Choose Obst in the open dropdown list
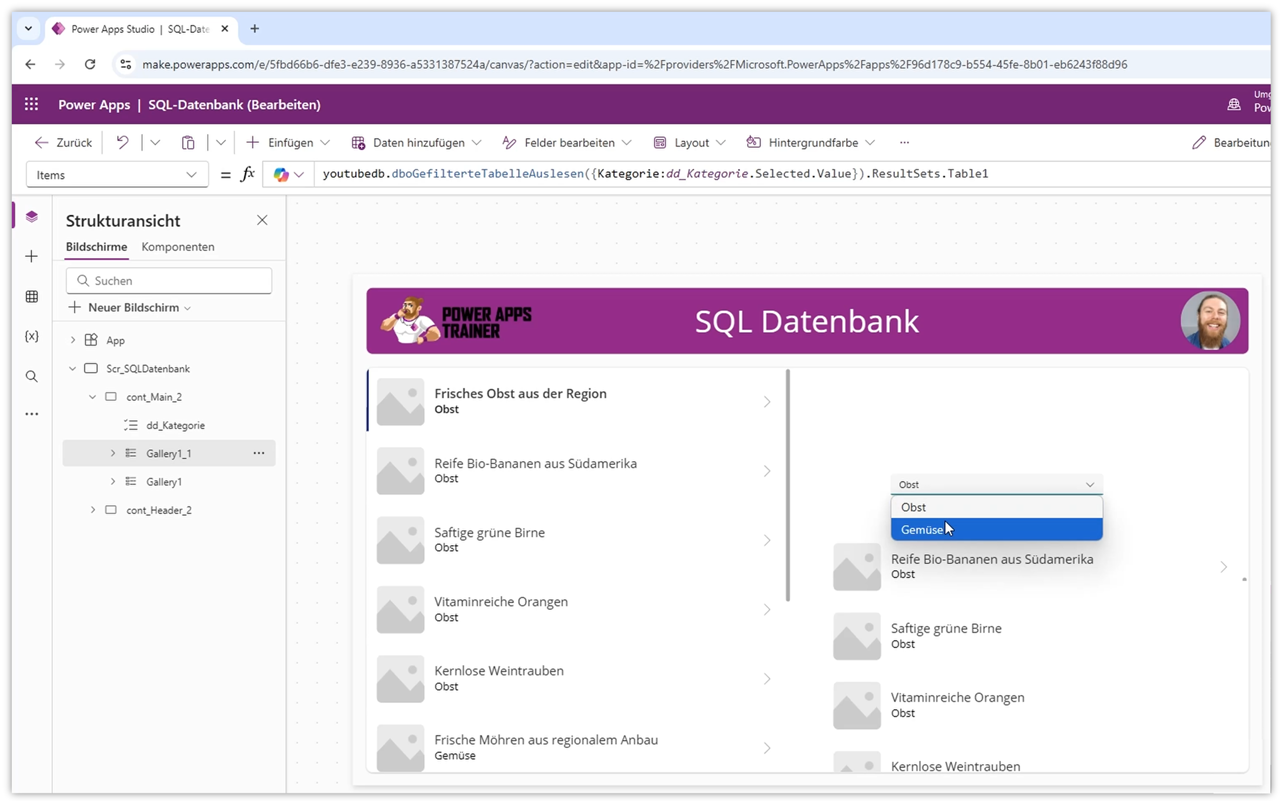The height and width of the screenshot is (801, 1280). click(996, 507)
